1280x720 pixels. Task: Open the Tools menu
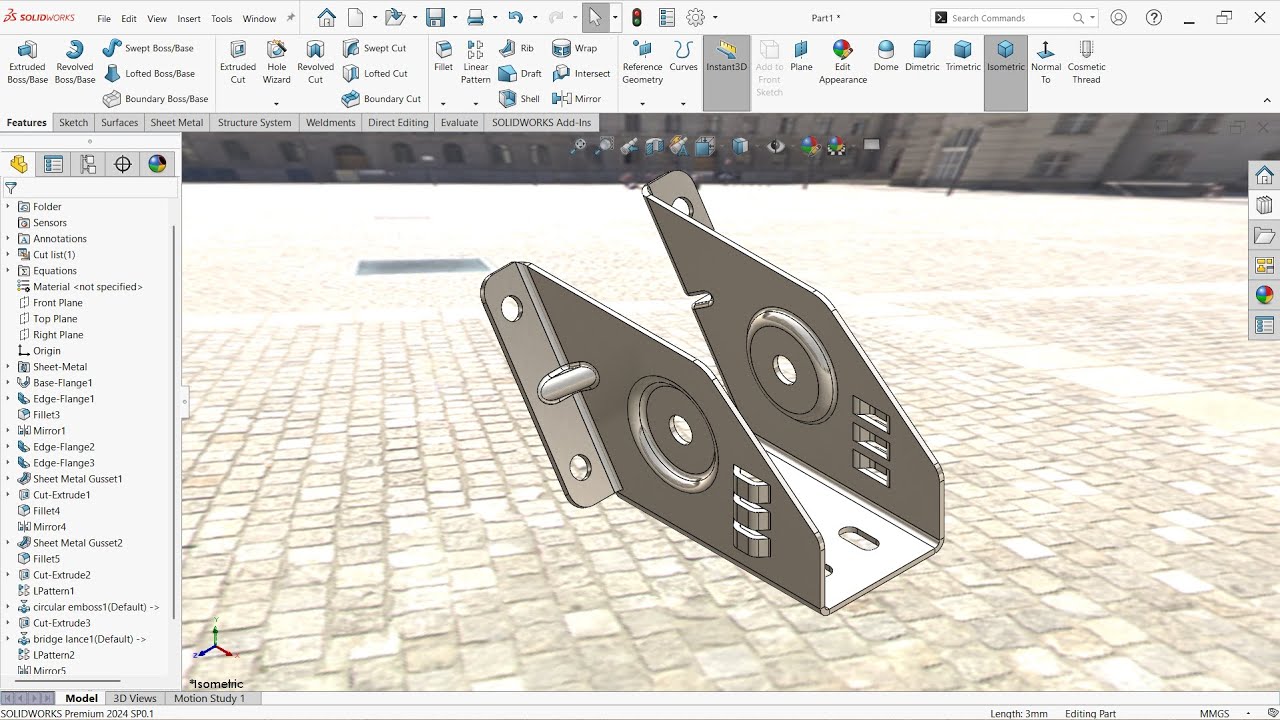[222, 19]
